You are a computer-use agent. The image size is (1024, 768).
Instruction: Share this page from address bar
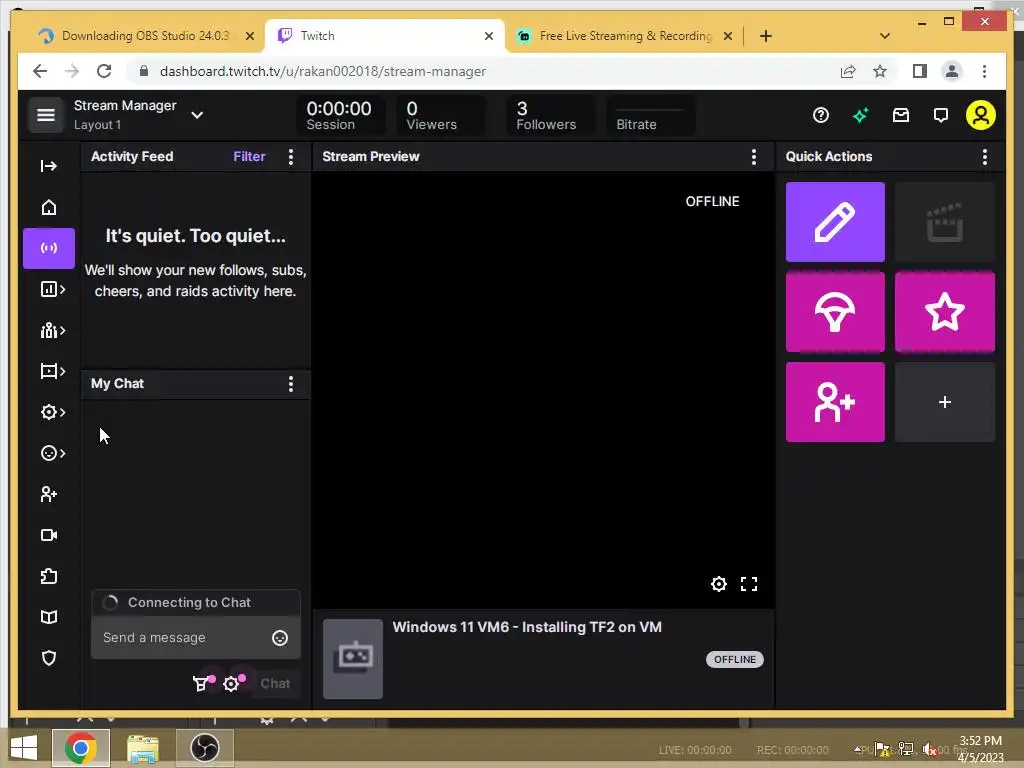coord(848,71)
